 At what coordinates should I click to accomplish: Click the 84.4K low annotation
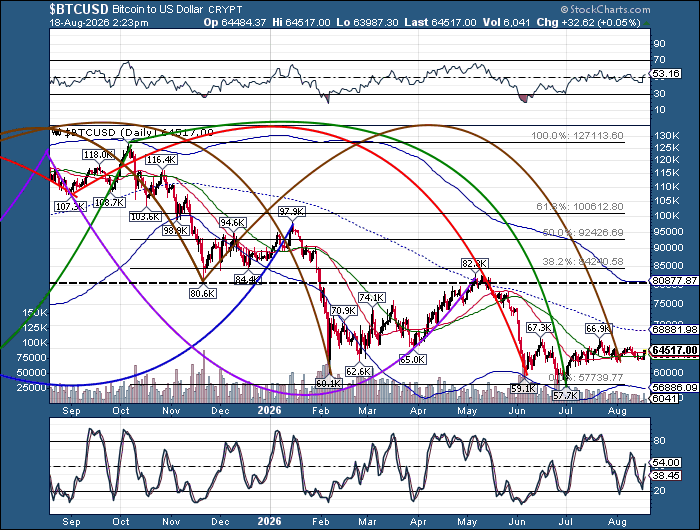pos(248,280)
